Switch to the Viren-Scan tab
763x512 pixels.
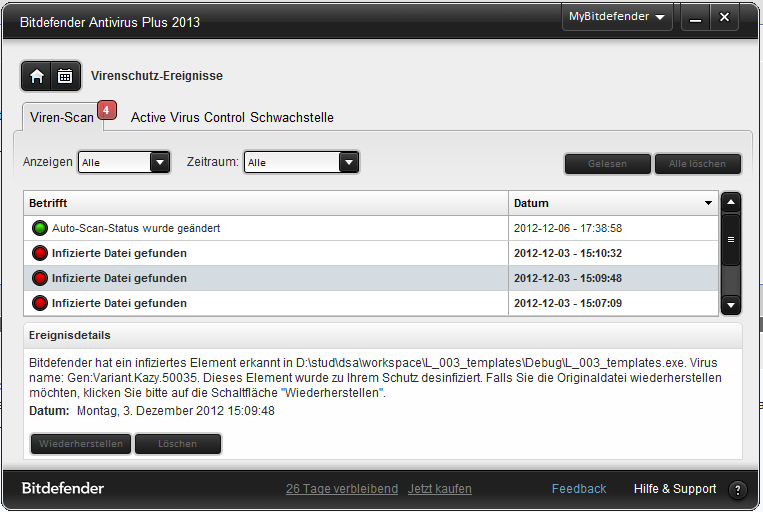62,117
